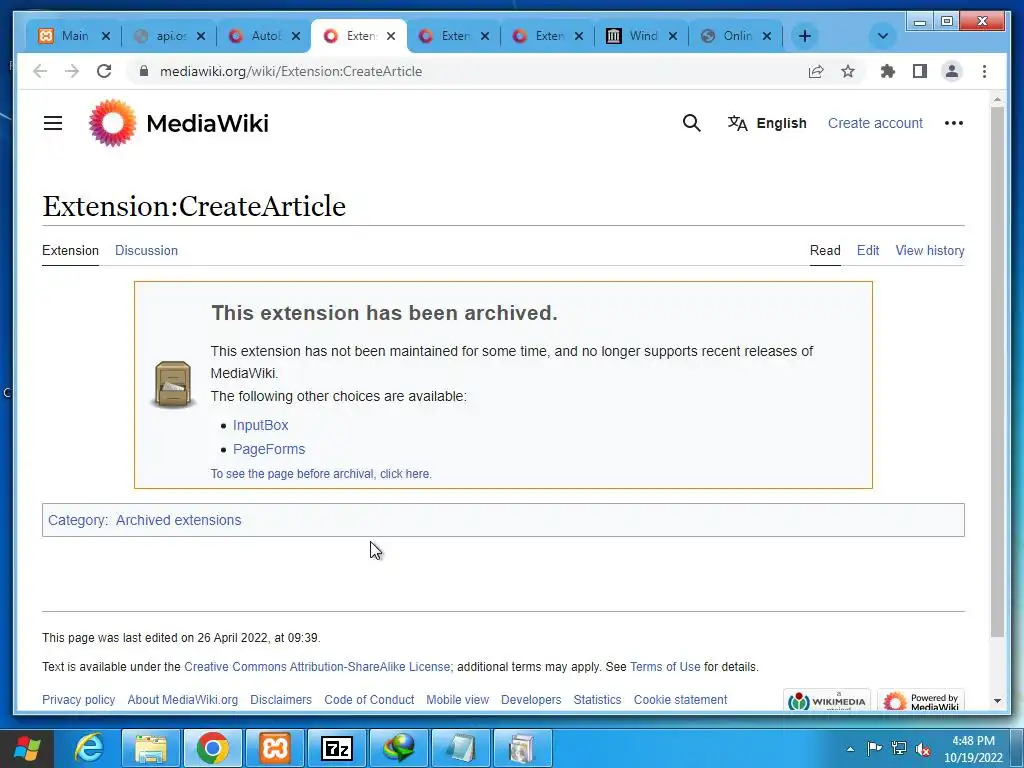Switch to the Wind tab
Screen dimensions: 1024x768
pyautogui.click(x=642, y=36)
